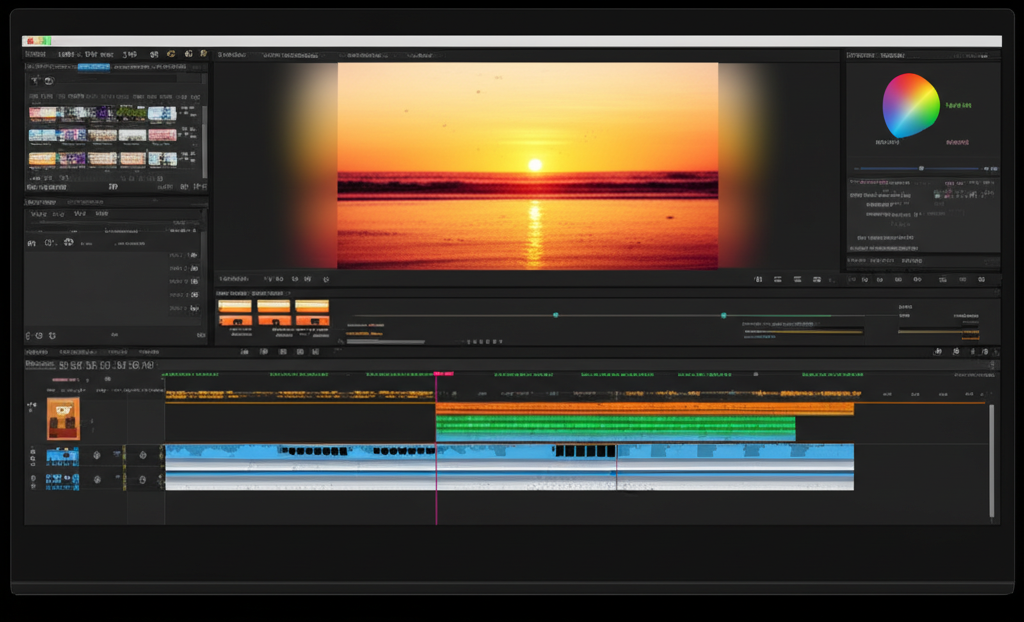1024x622 pixels.
Task: Click the upper blue audio track header icon
Action: coord(62,456)
